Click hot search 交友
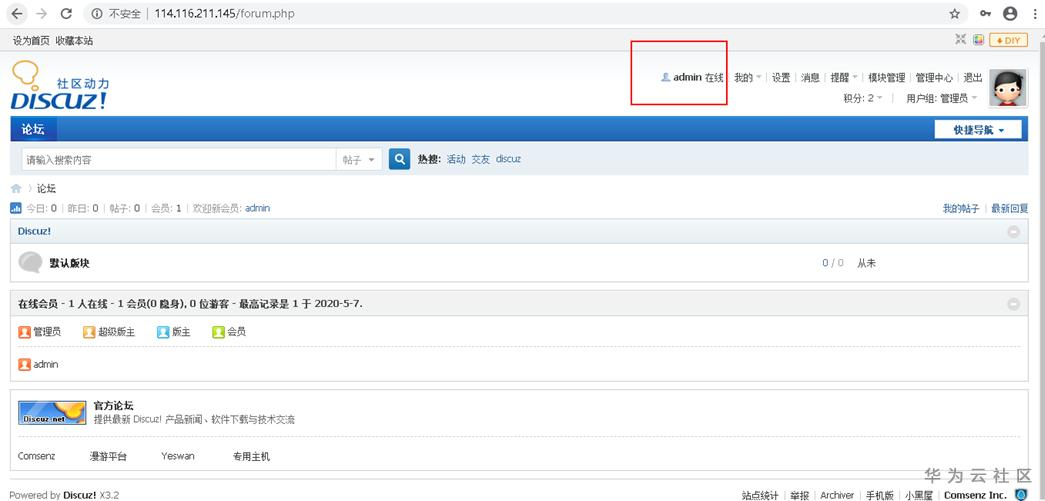This screenshot has height=501, width=1045. click(481, 159)
